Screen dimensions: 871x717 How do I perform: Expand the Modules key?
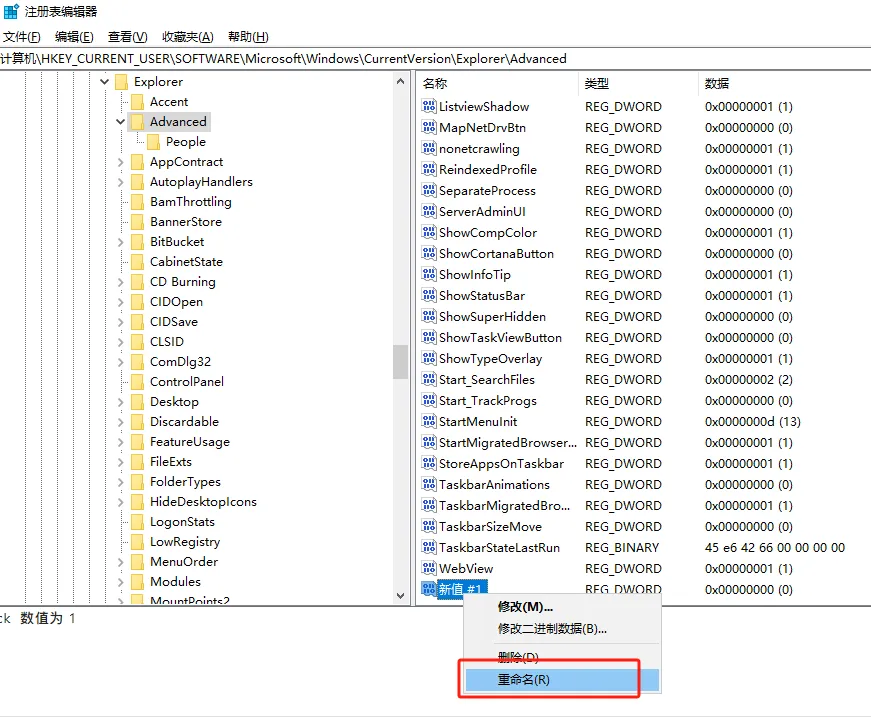click(121, 582)
